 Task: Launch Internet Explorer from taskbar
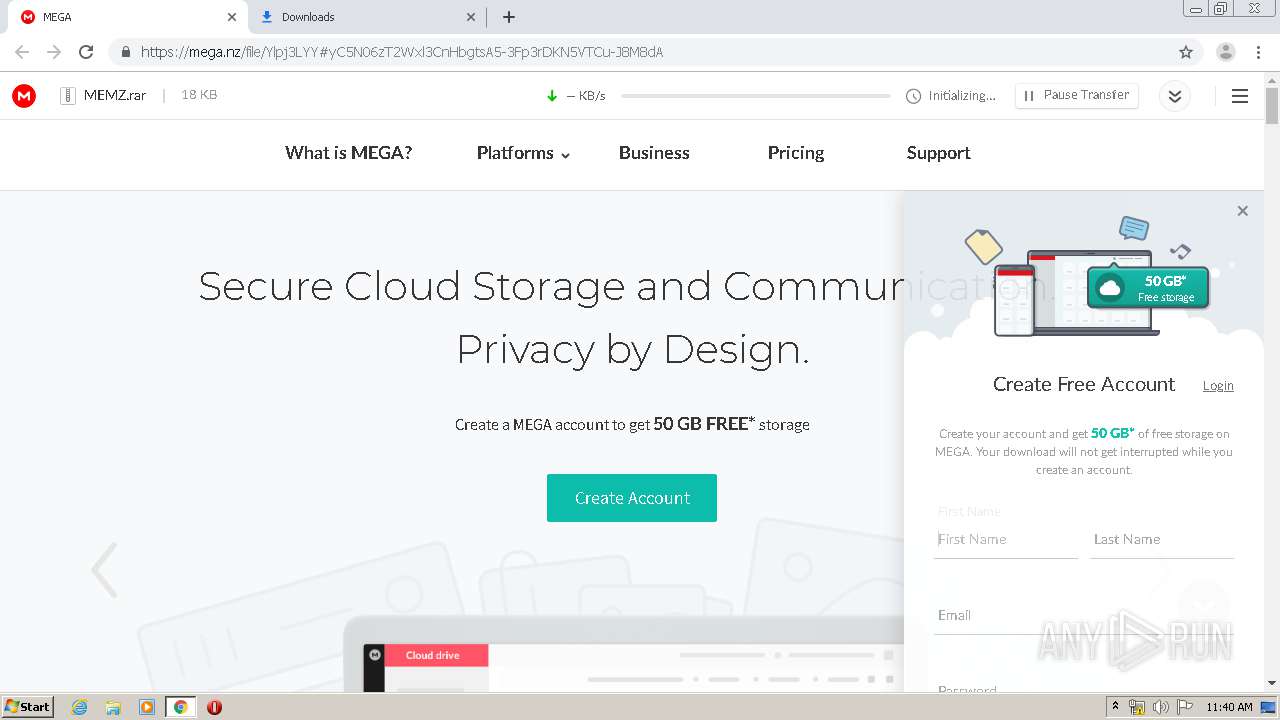80,707
